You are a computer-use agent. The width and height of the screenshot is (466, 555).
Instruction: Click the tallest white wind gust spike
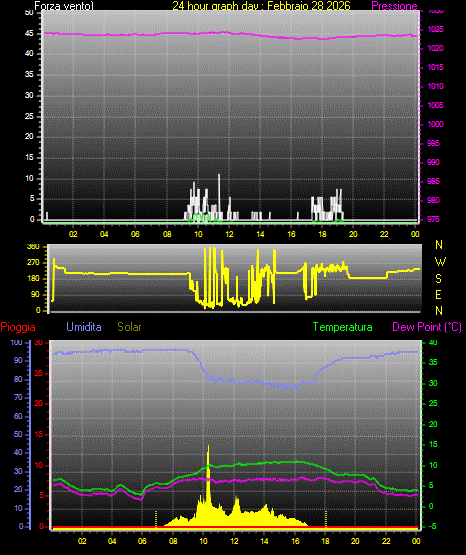click(219, 196)
